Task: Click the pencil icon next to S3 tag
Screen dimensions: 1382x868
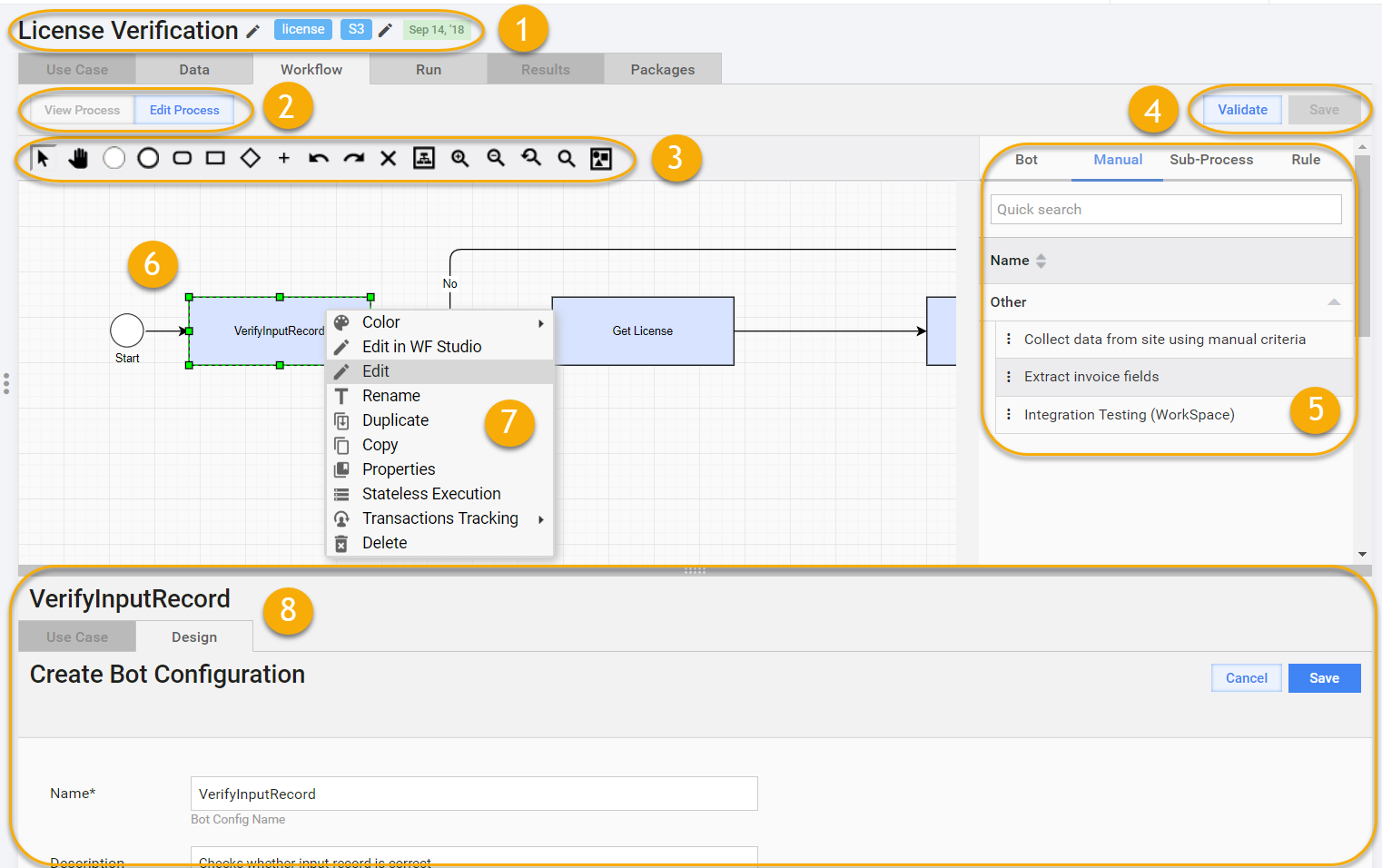Action: [x=386, y=30]
